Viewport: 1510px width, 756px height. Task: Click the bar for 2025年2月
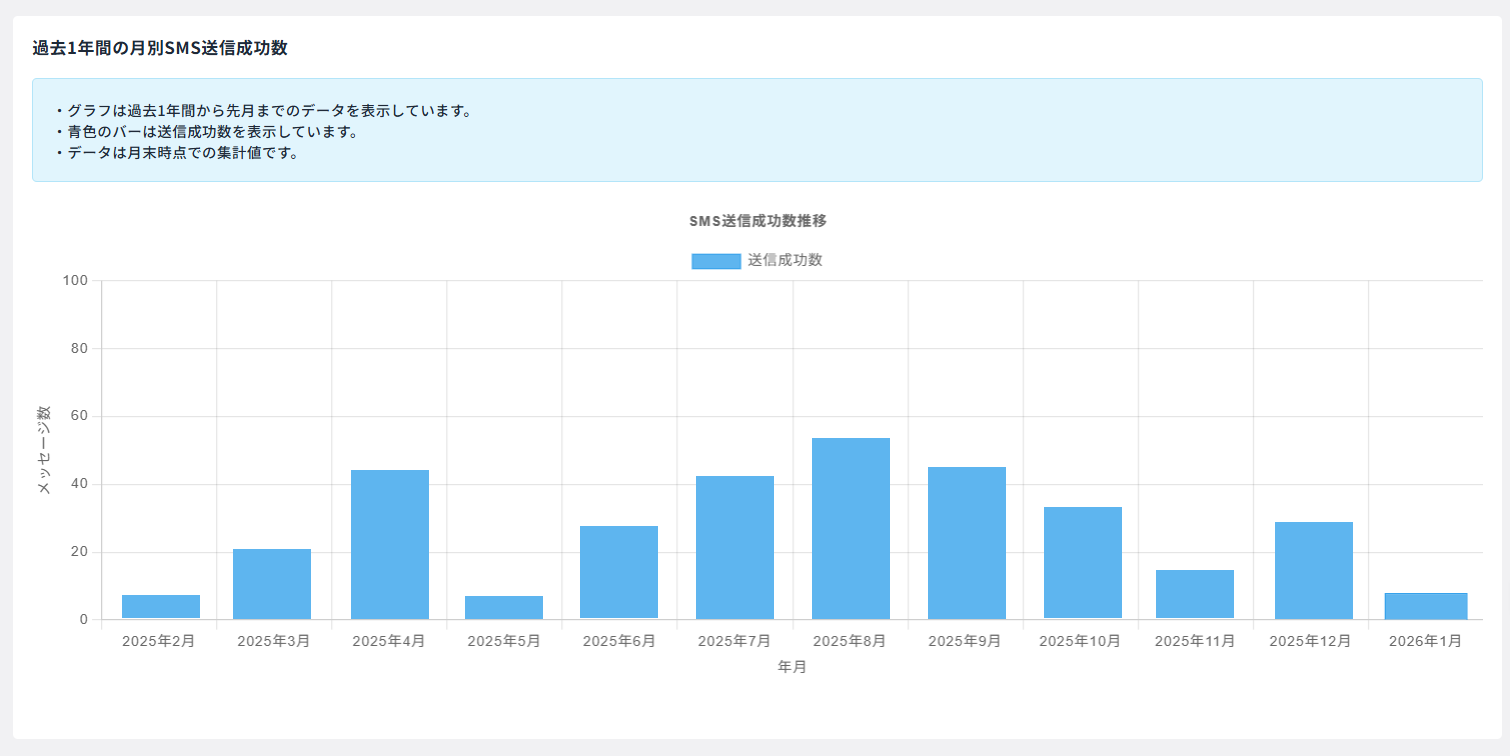coord(161,607)
